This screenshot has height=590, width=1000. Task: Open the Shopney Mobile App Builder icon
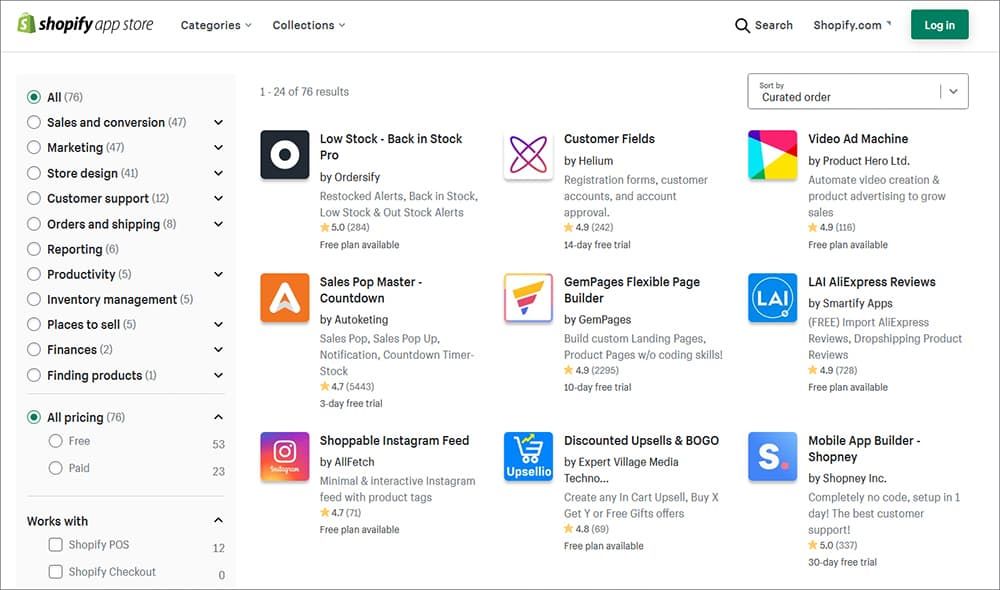point(772,457)
